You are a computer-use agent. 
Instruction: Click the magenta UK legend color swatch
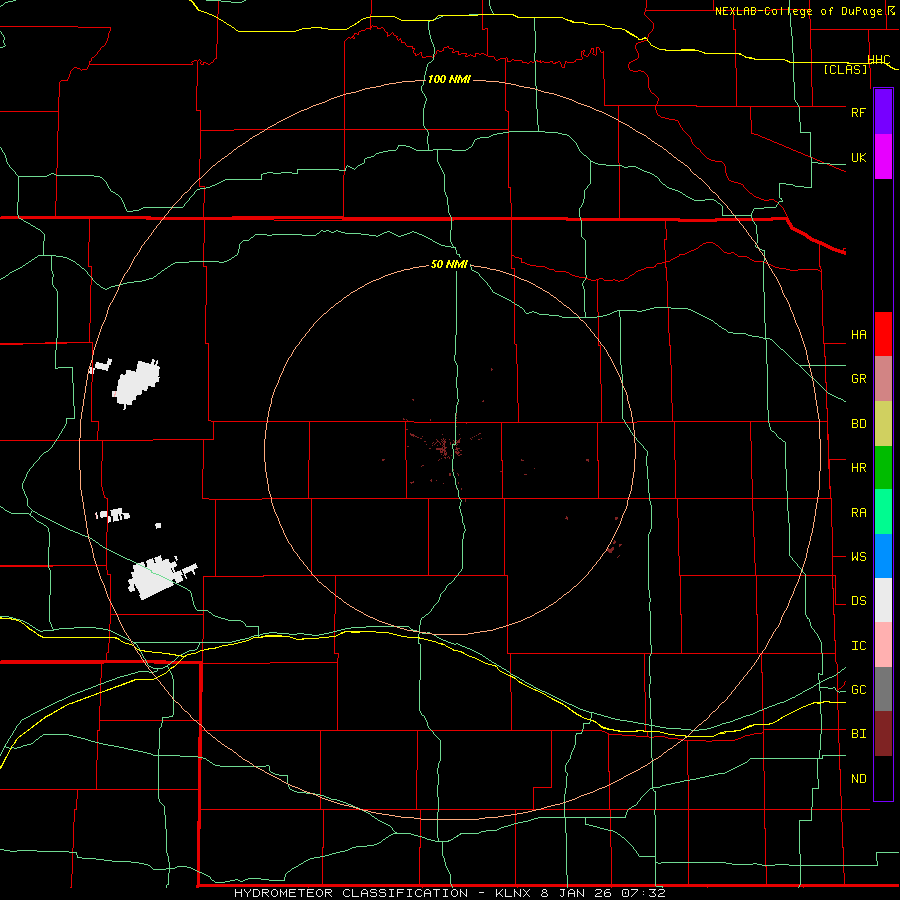click(883, 157)
